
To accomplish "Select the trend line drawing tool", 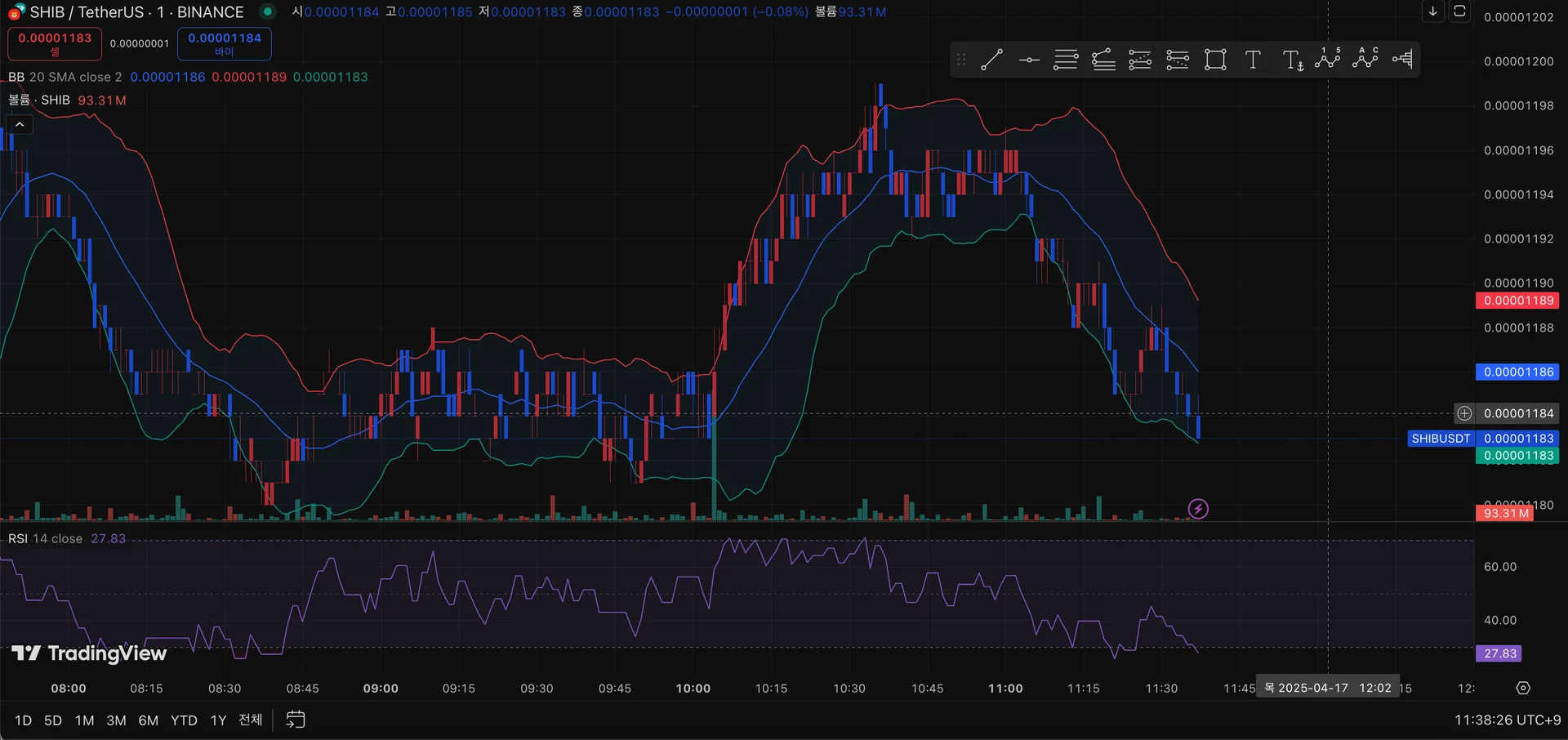I will pyautogui.click(x=991, y=60).
